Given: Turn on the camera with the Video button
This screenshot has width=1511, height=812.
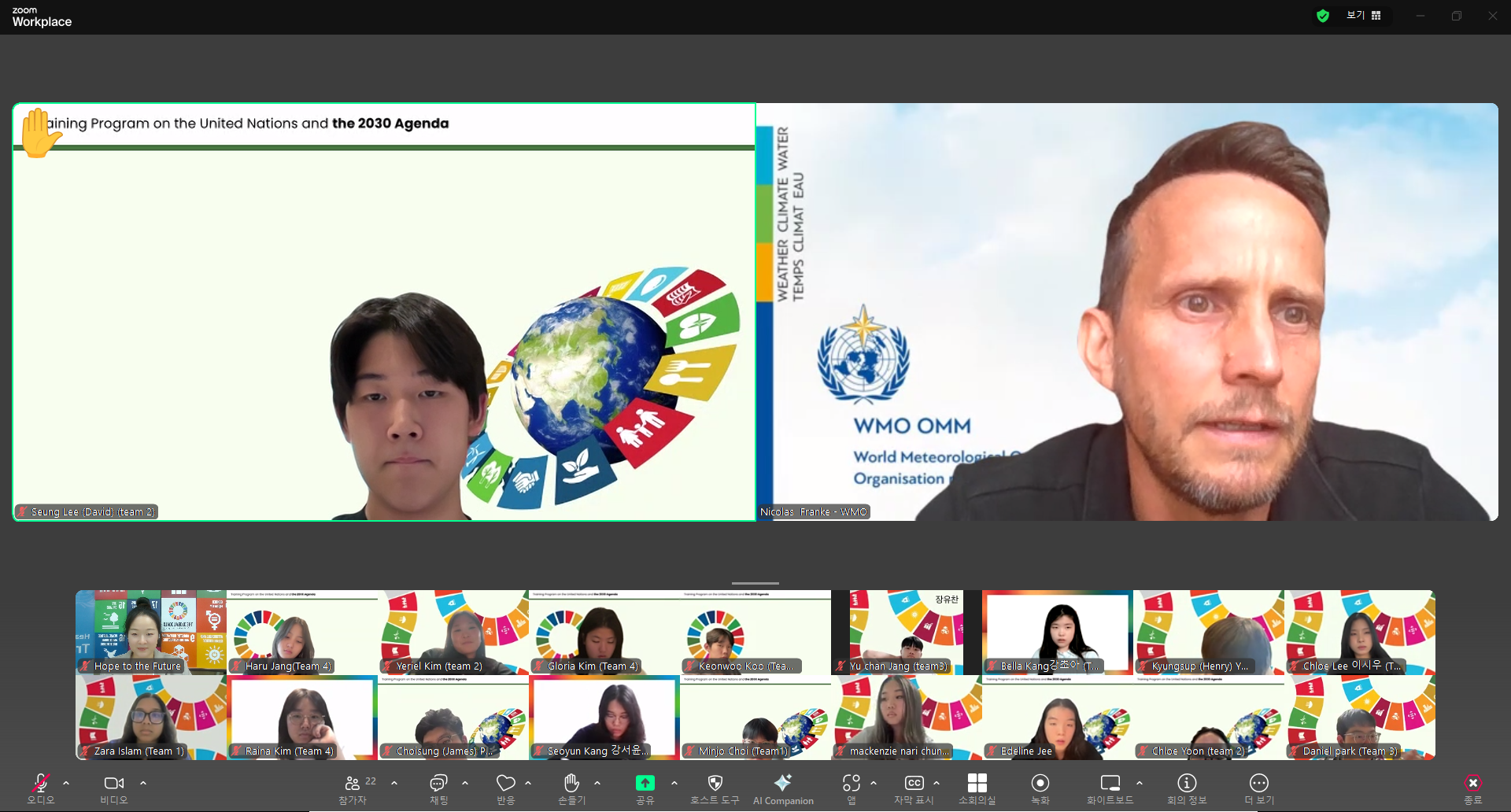Looking at the screenshot, I should (x=114, y=788).
